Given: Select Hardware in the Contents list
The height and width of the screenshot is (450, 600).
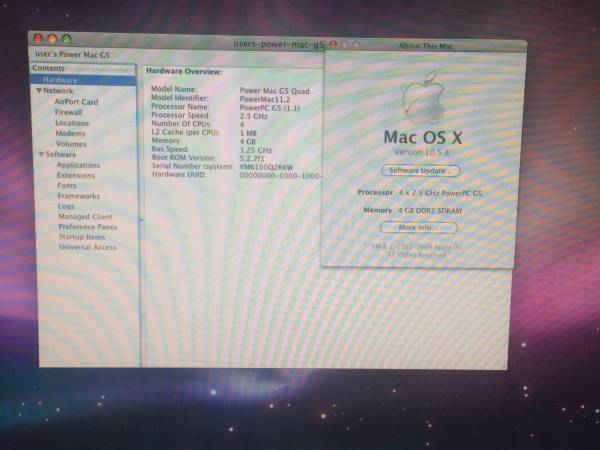Looking at the screenshot, I should (83, 80).
